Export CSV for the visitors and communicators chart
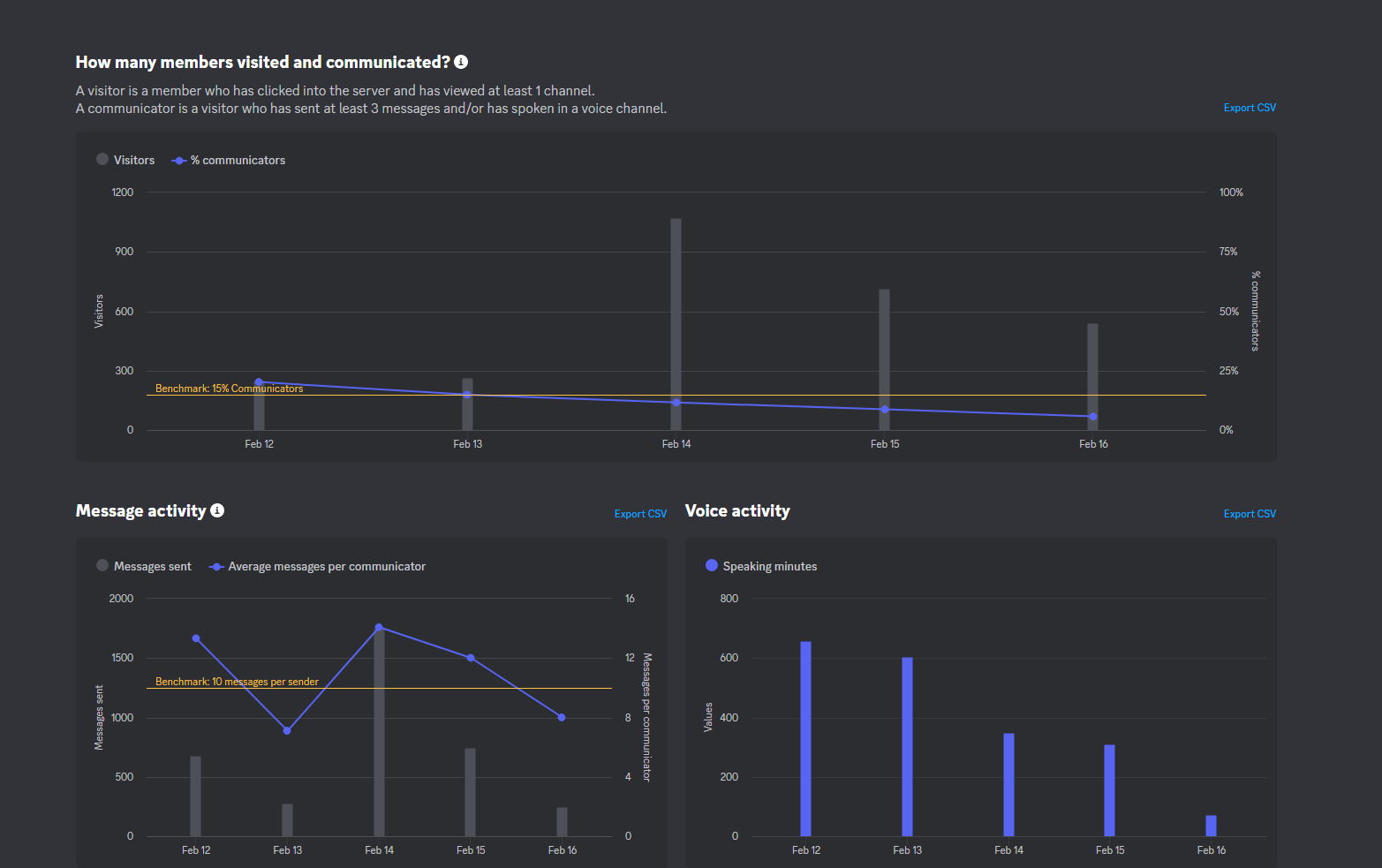 [x=1250, y=108]
